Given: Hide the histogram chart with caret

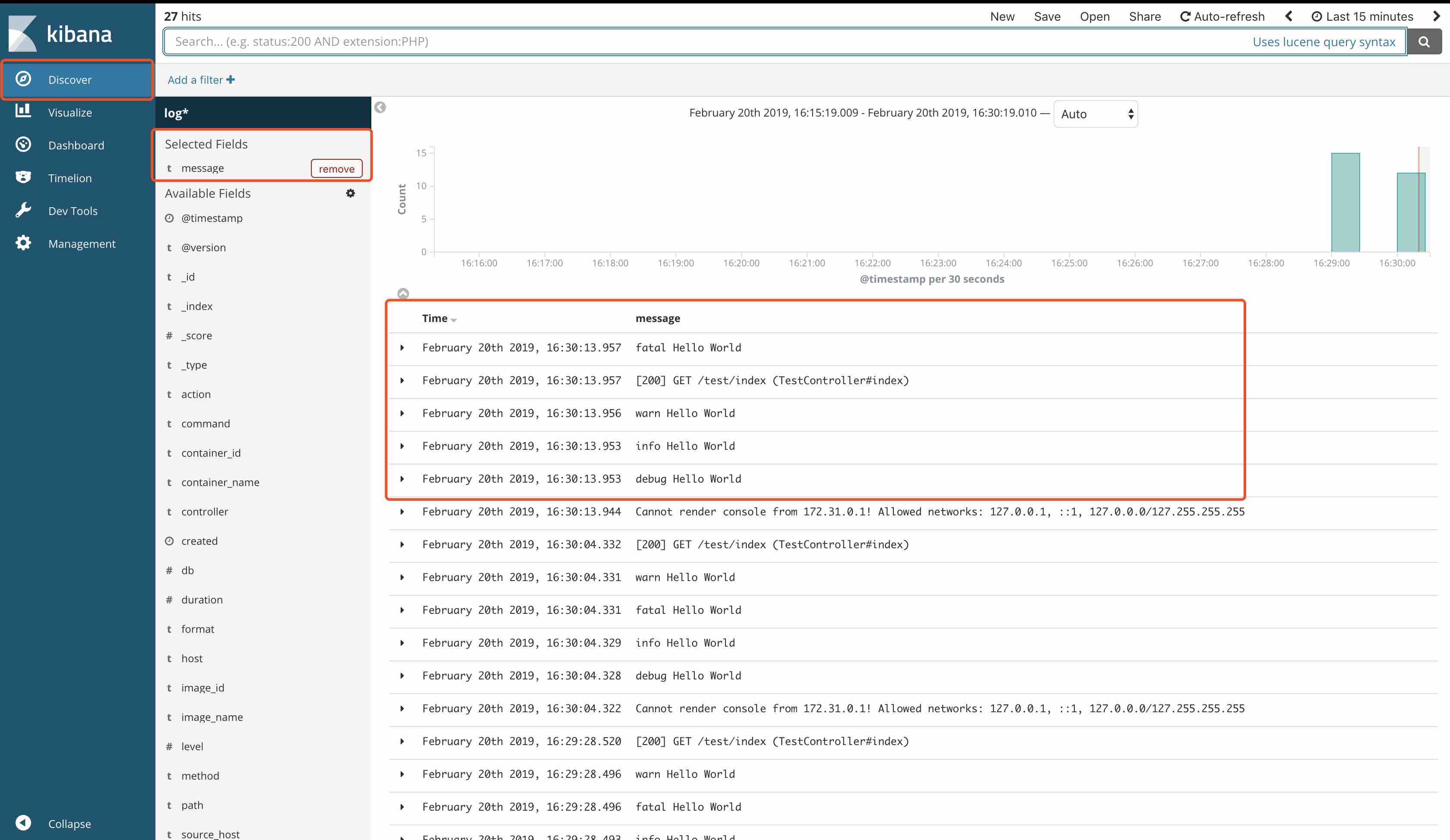Looking at the screenshot, I should point(403,294).
